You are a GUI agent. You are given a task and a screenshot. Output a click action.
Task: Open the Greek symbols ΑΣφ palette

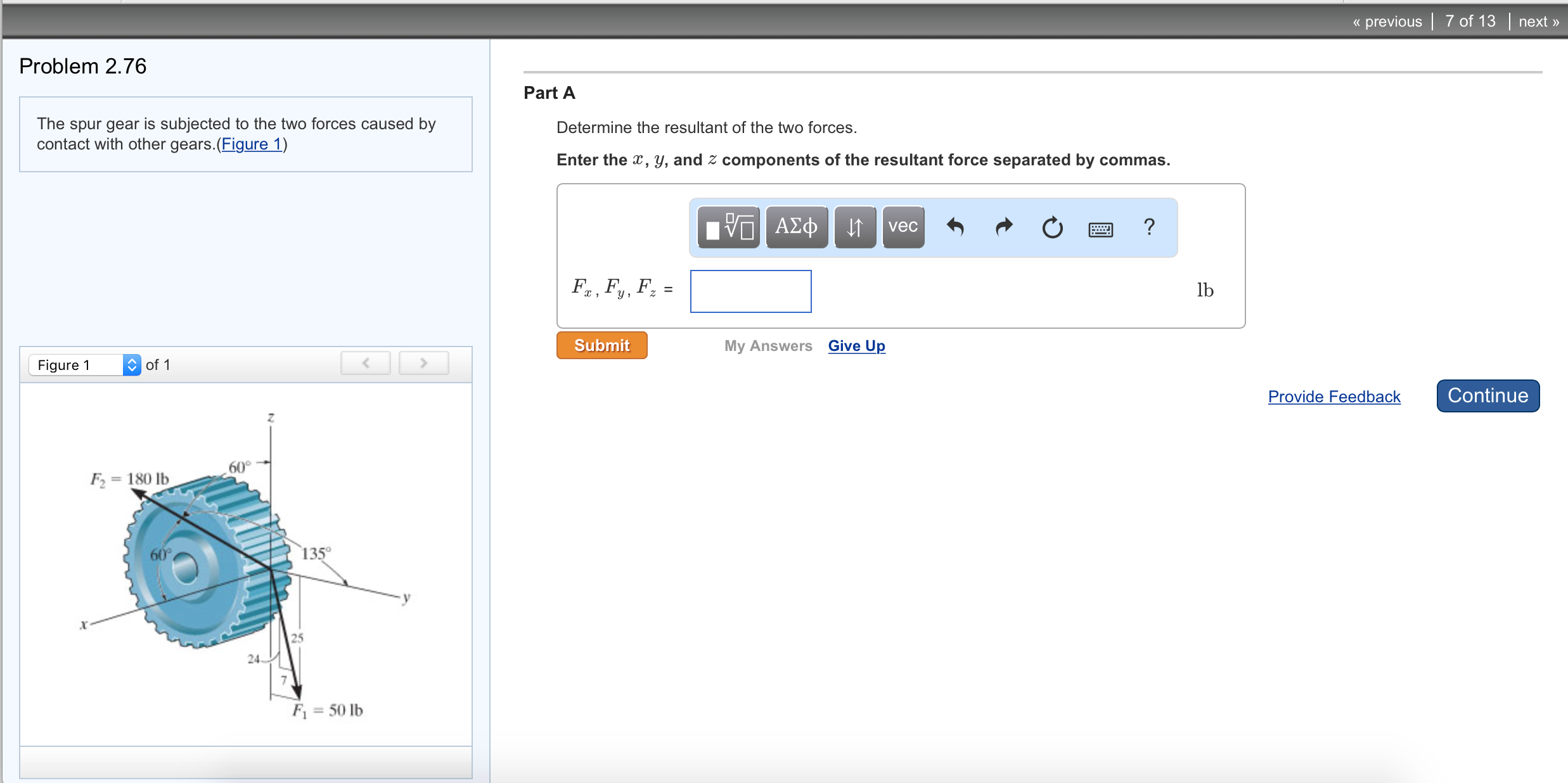[796, 227]
